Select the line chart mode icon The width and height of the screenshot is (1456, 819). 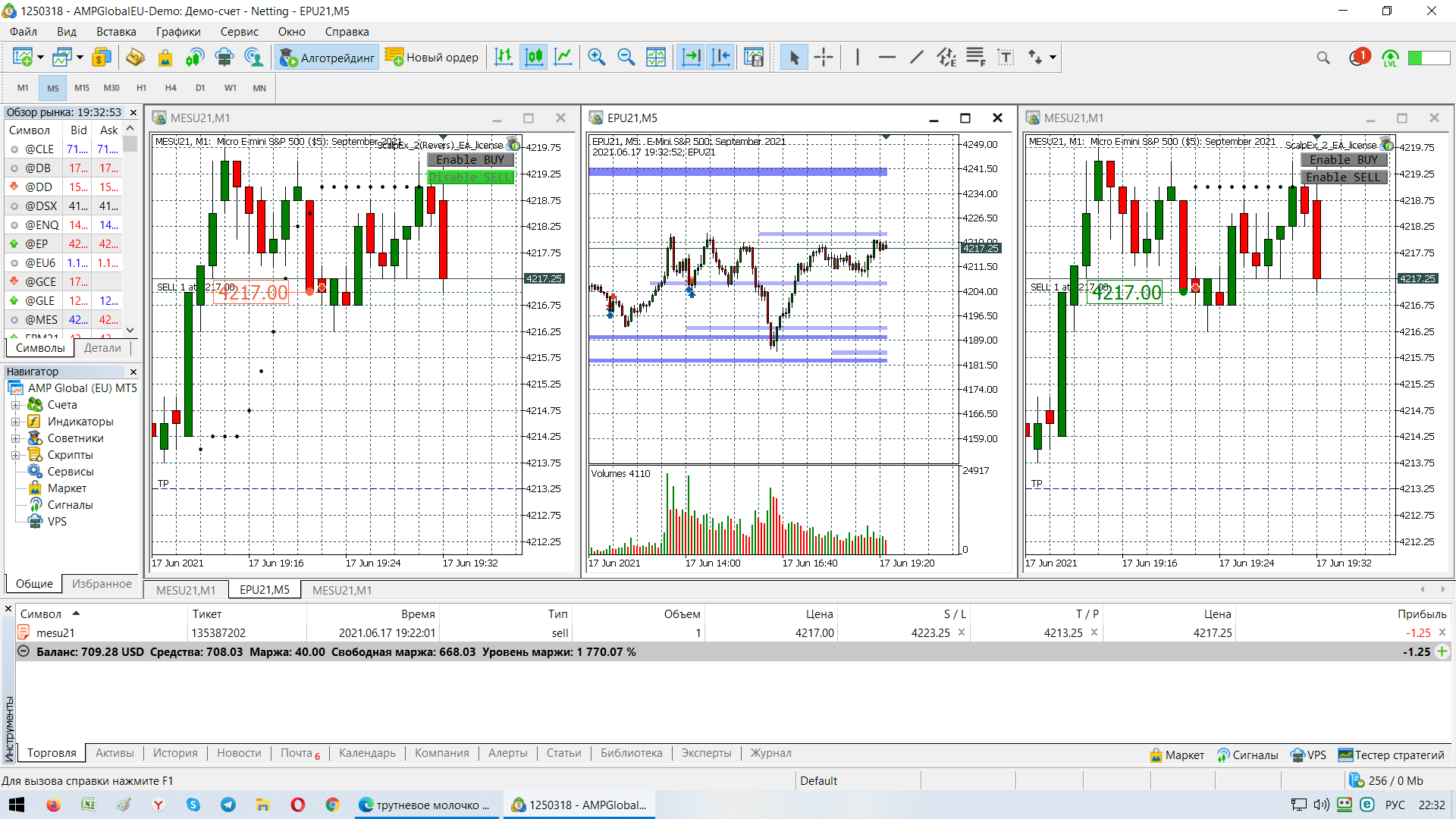tap(563, 58)
